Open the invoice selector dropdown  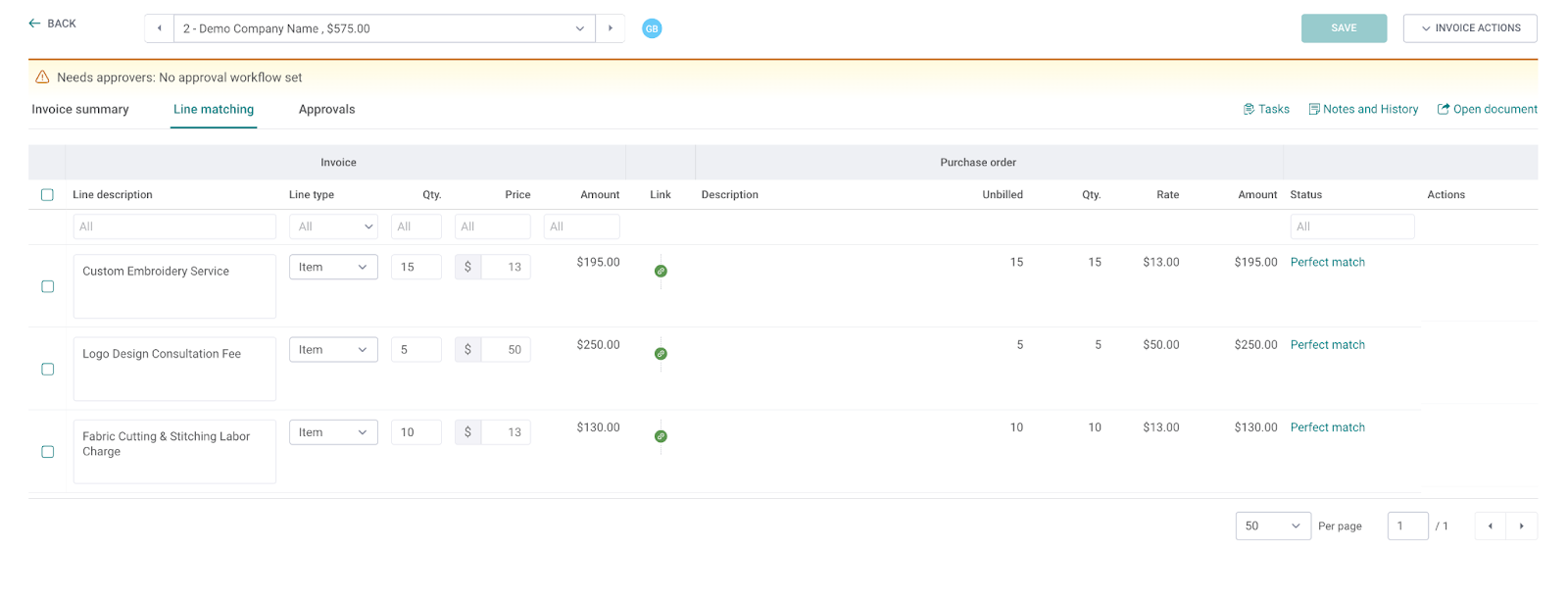pyautogui.click(x=384, y=28)
